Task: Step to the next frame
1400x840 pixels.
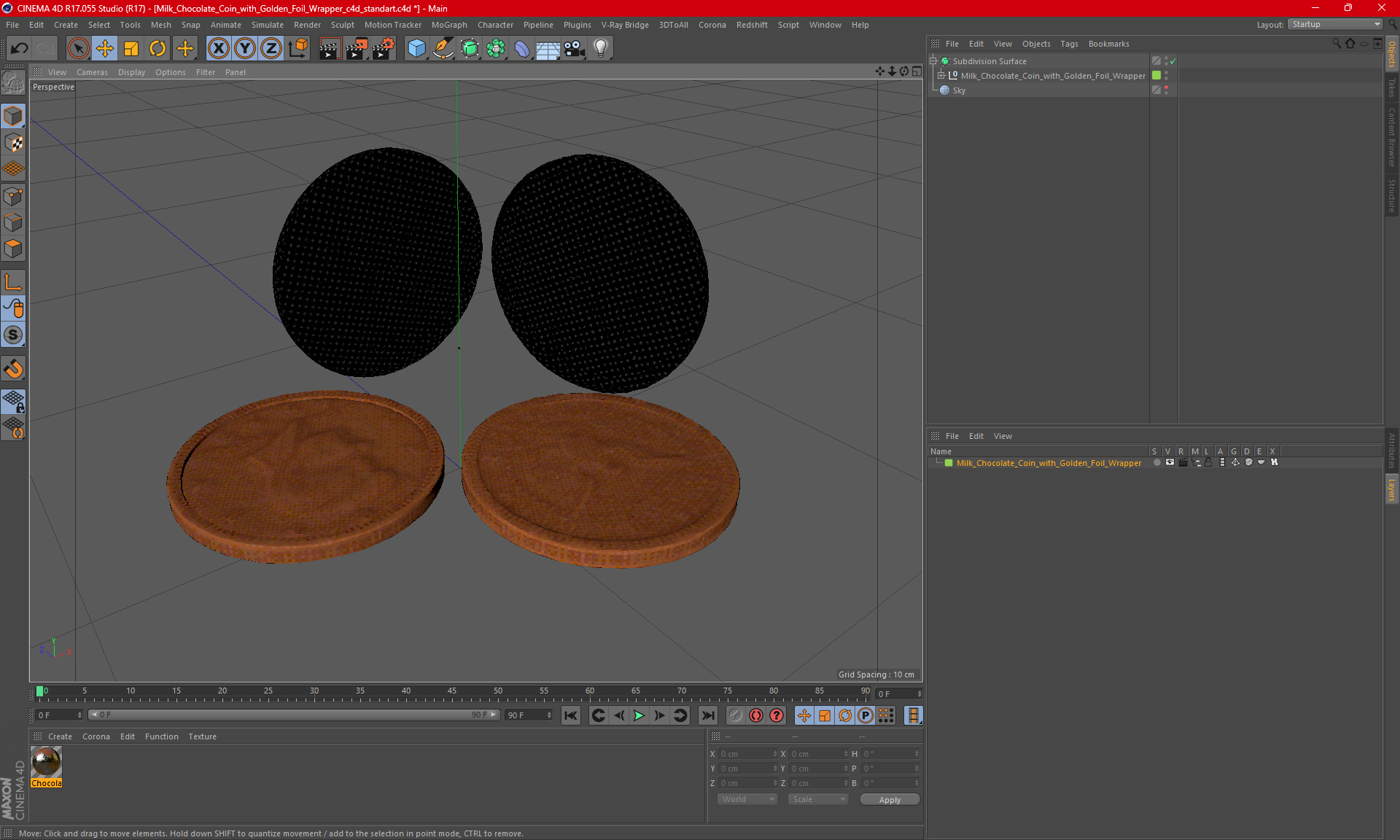Action: pyautogui.click(x=659, y=715)
